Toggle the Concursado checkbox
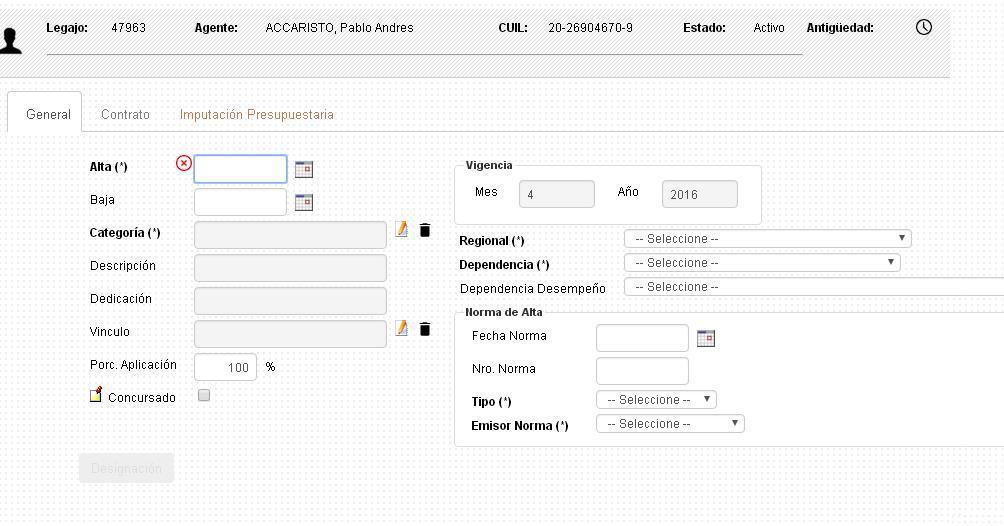 coord(204,396)
